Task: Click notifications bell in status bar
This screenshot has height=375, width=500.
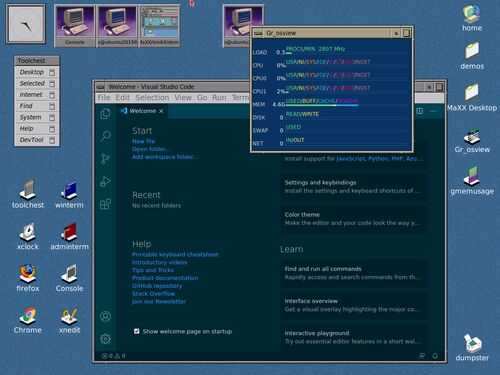Action: pyautogui.click(x=435, y=356)
